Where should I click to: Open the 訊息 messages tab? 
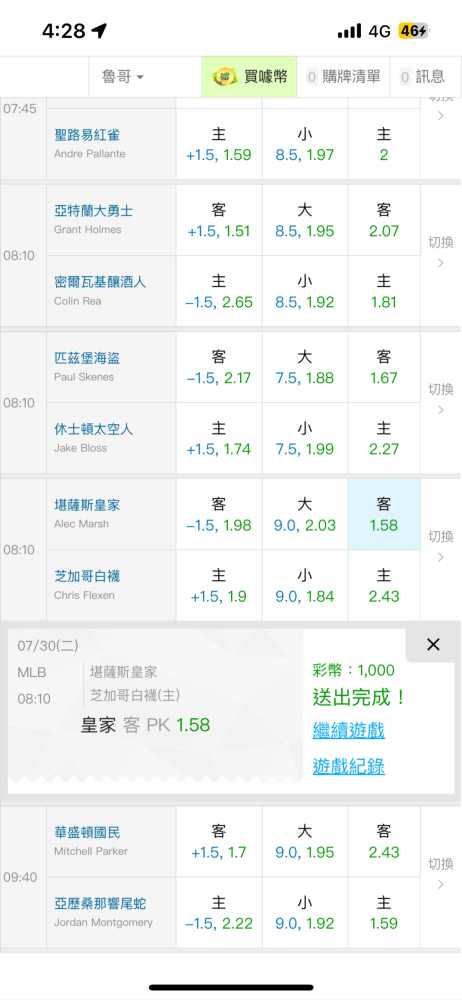point(426,77)
